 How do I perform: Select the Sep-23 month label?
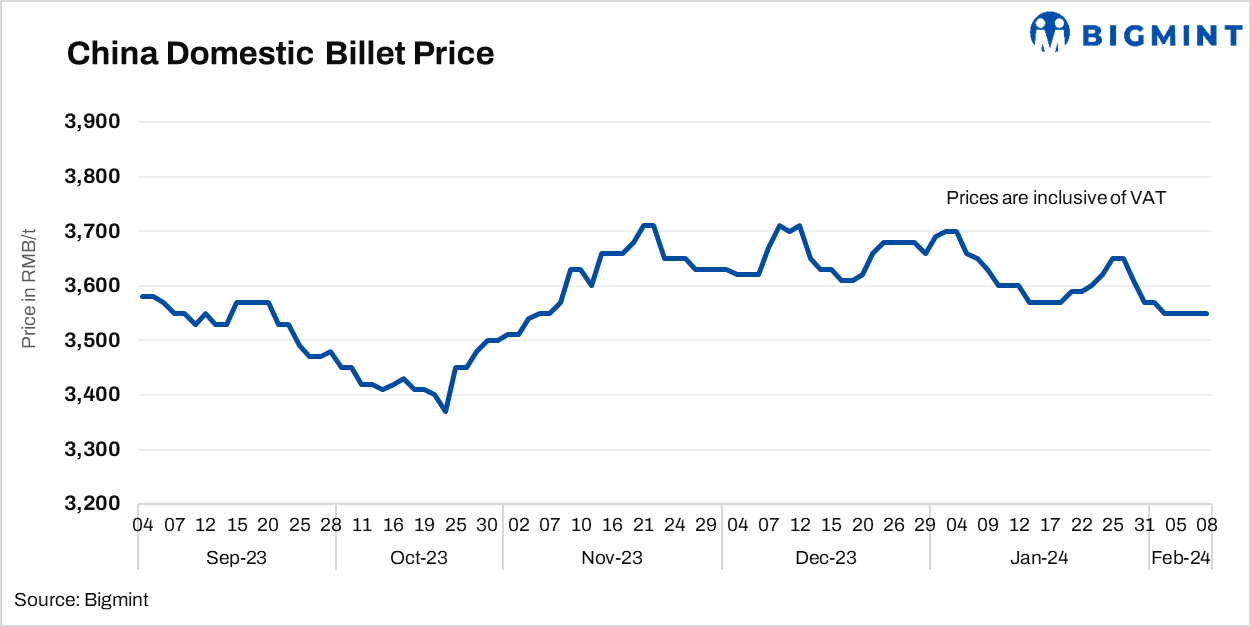[x=237, y=557]
